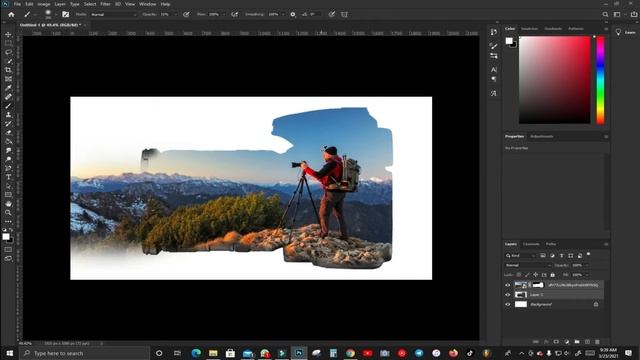The width and height of the screenshot is (640, 360).
Task: Select the Clone Stamp tool
Action: (x=8, y=115)
